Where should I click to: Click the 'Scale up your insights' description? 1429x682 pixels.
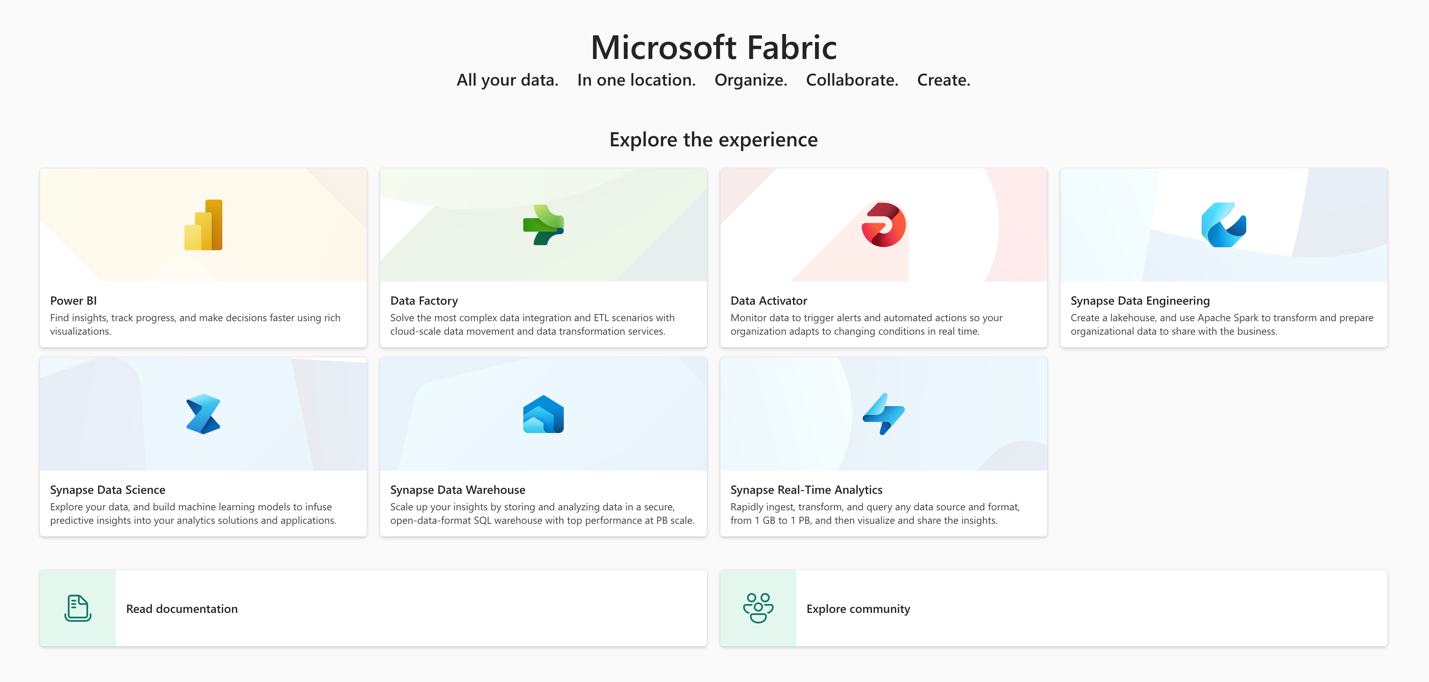point(542,513)
